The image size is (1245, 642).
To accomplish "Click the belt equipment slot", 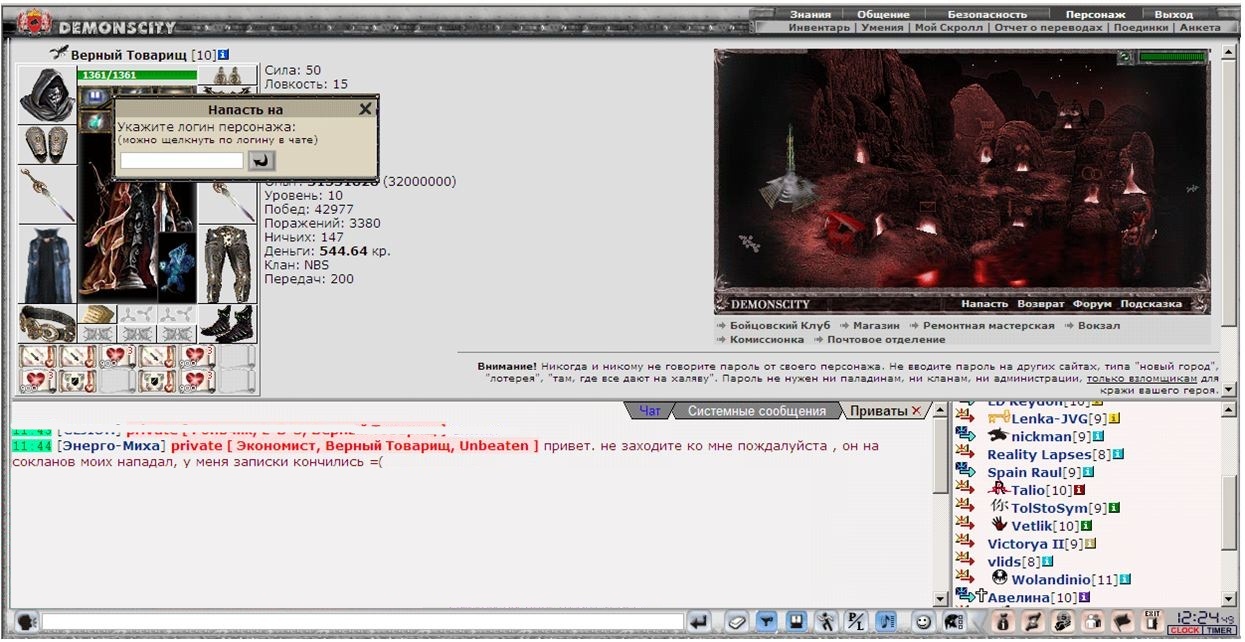I will click(47, 324).
